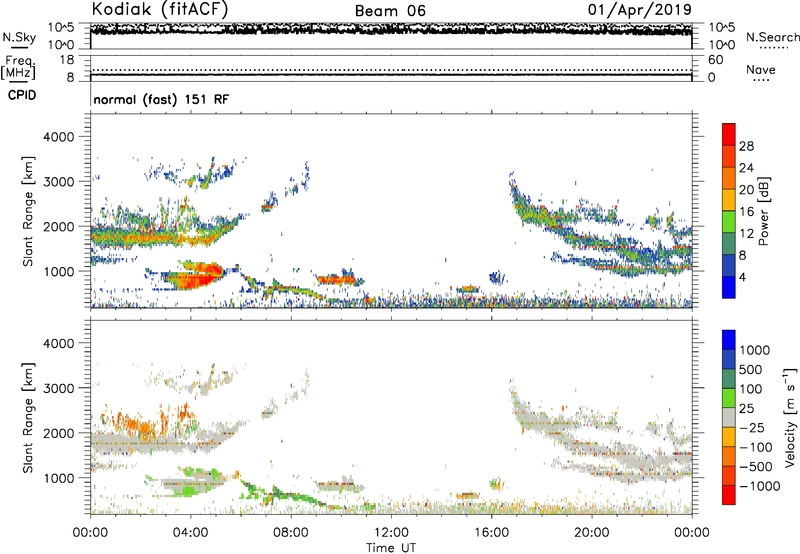800x554 pixels.
Task: Click the bright blue bottom segment of Power colorbar
Action: click(x=729, y=287)
